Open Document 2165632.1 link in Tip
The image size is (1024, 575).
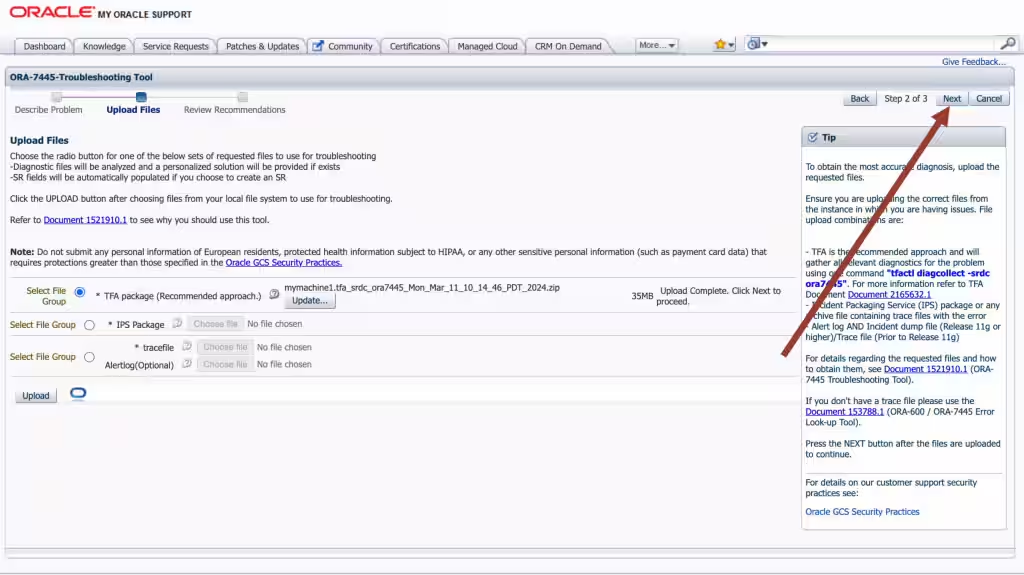click(889, 294)
